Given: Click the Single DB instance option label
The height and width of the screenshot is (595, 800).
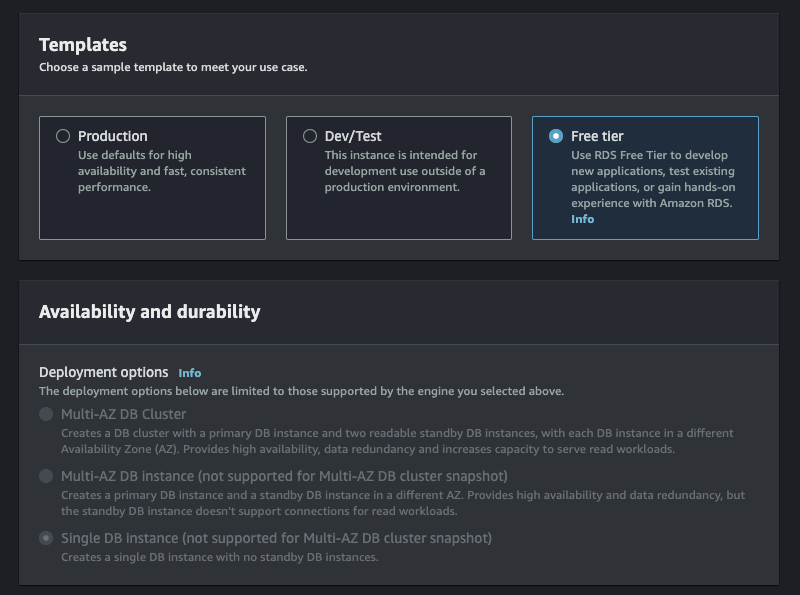Looking at the screenshot, I should coord(276,538).
